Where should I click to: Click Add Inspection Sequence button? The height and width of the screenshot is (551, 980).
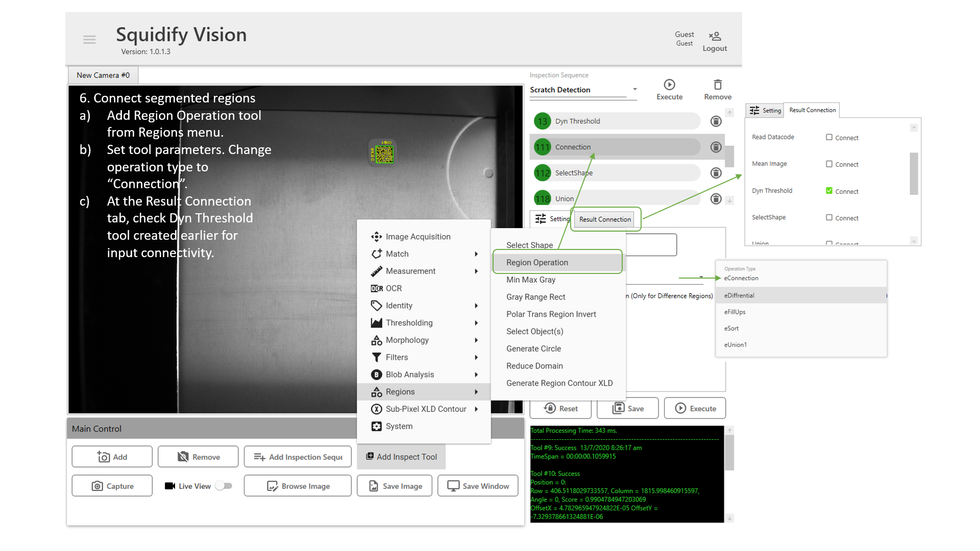298,457
